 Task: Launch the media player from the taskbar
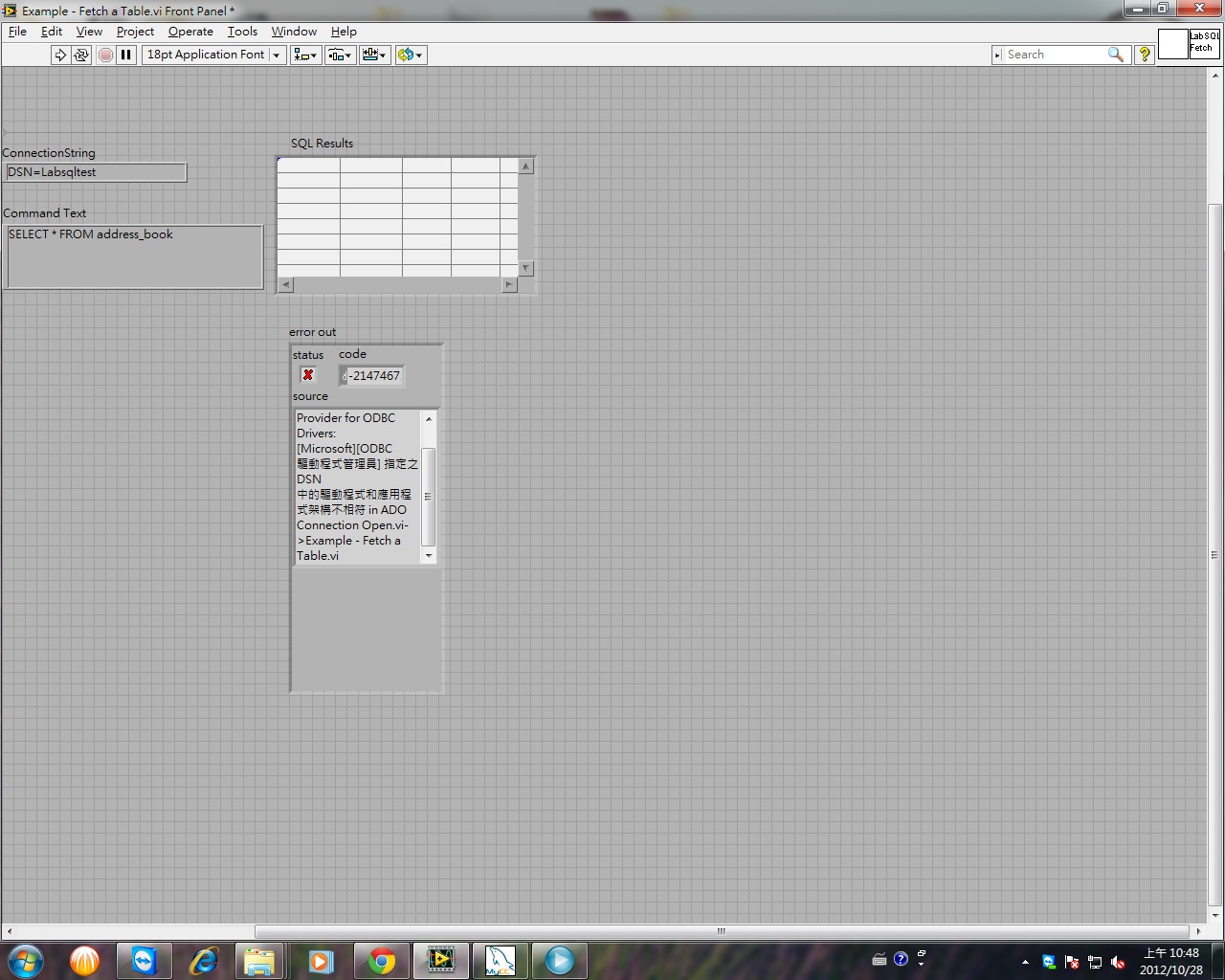[x=560, y=960]
